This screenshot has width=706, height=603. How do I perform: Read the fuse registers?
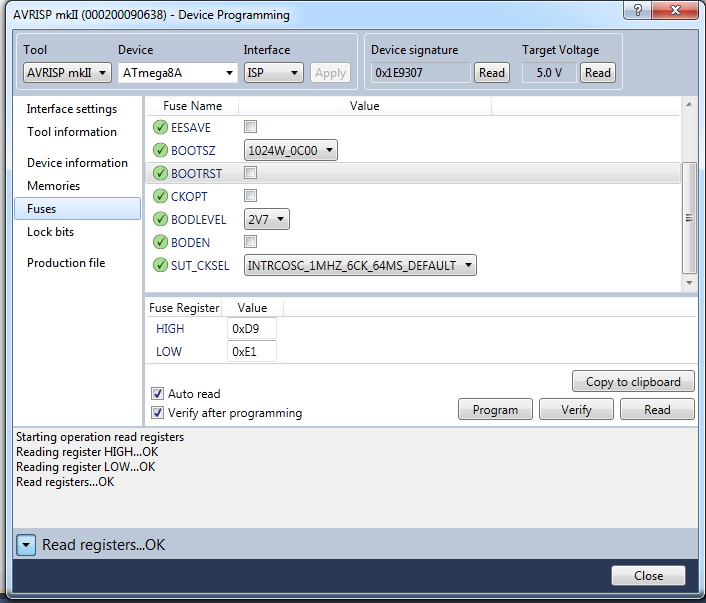pyautogui.click(x=657, y=409)
